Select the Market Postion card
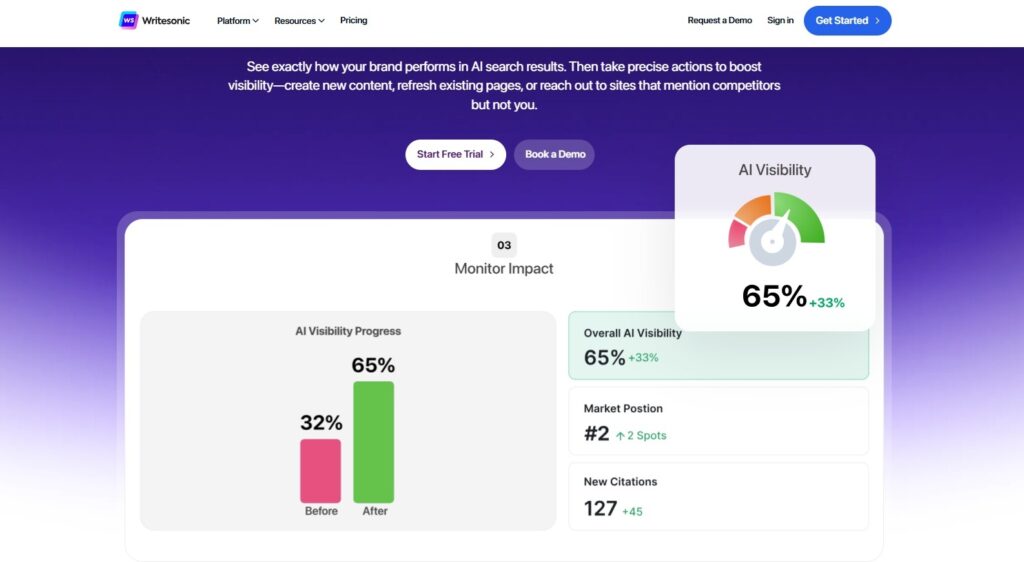This screenshot has width=1024, height=562. click(x=718, y=421)
